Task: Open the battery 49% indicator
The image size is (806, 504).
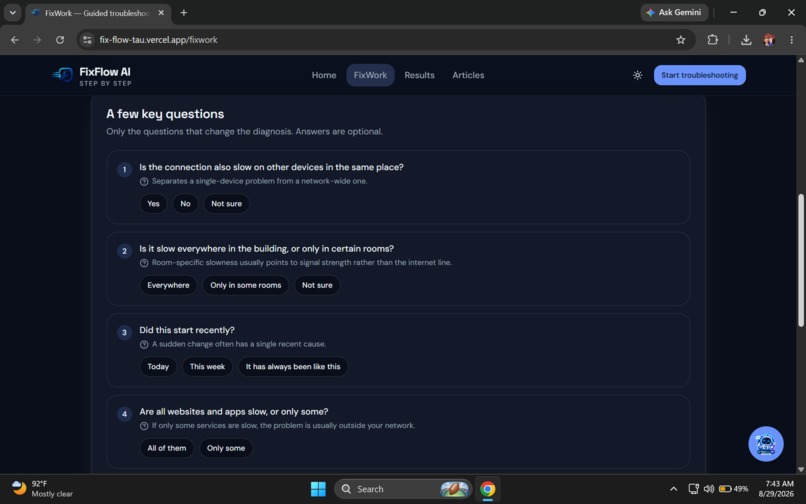Action: coord(734,489)
